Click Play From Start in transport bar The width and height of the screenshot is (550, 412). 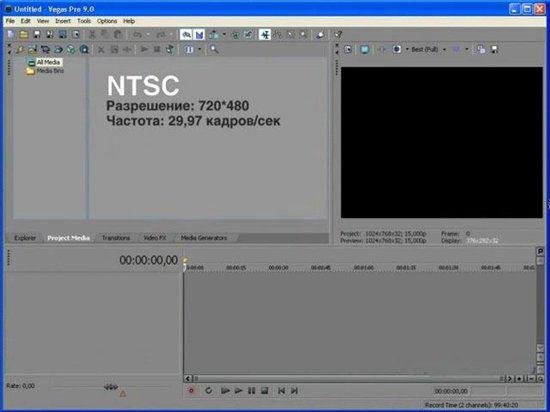coord(225,390)
